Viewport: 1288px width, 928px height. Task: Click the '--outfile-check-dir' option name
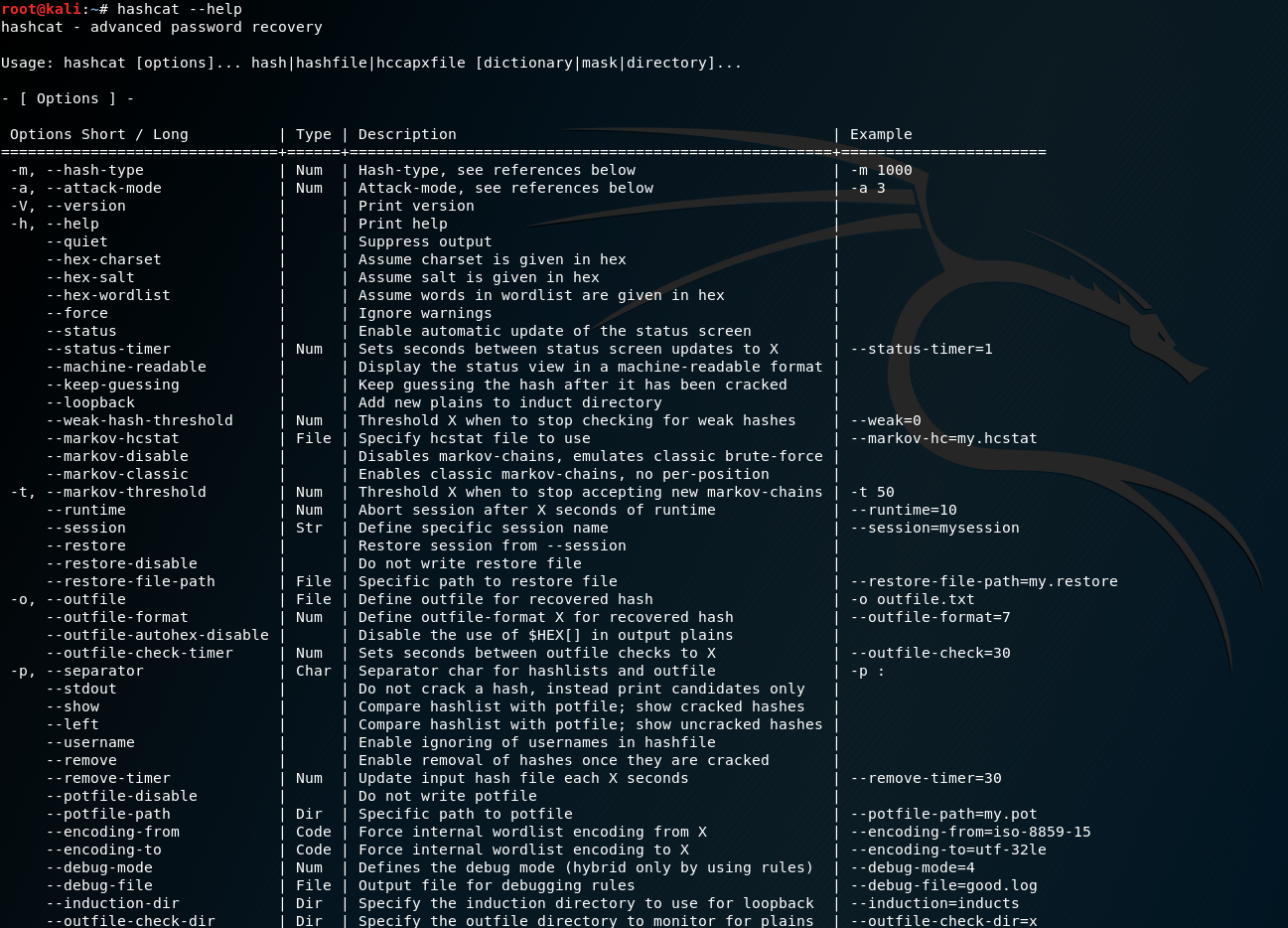[x=131, y=921]
